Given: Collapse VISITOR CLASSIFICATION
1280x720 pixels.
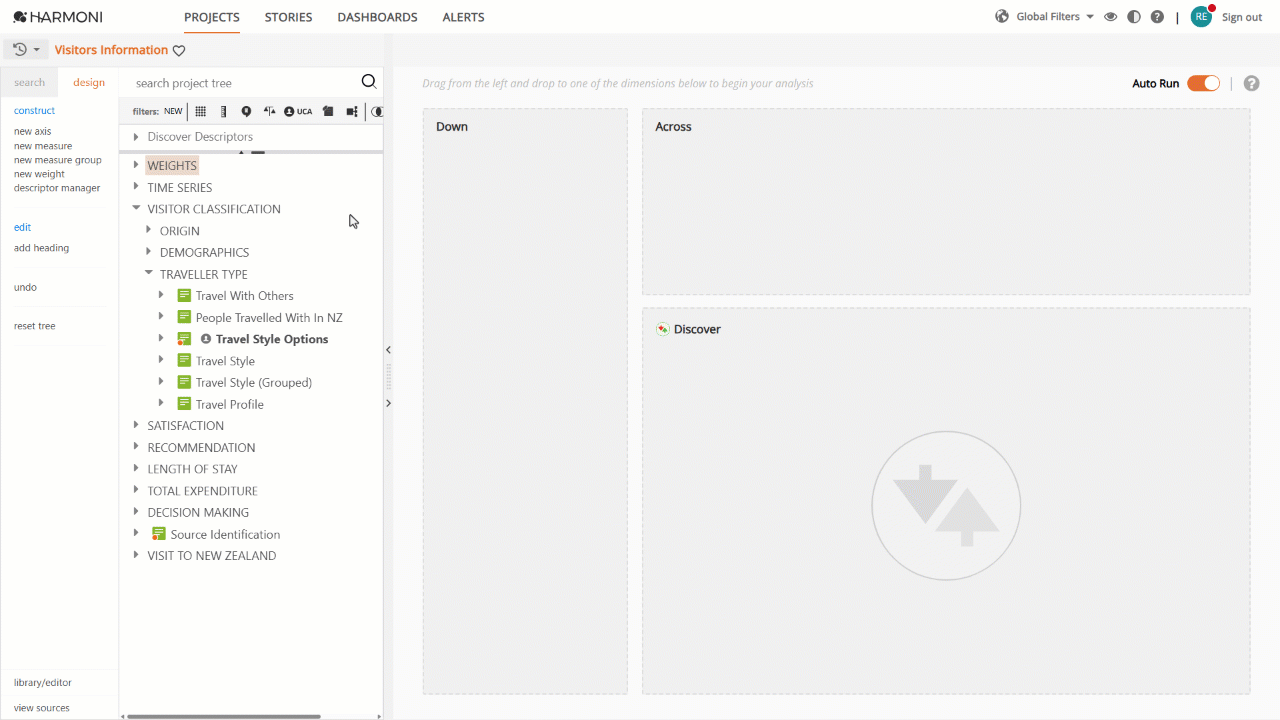Looking at the screenshot, I should point(136,209).
